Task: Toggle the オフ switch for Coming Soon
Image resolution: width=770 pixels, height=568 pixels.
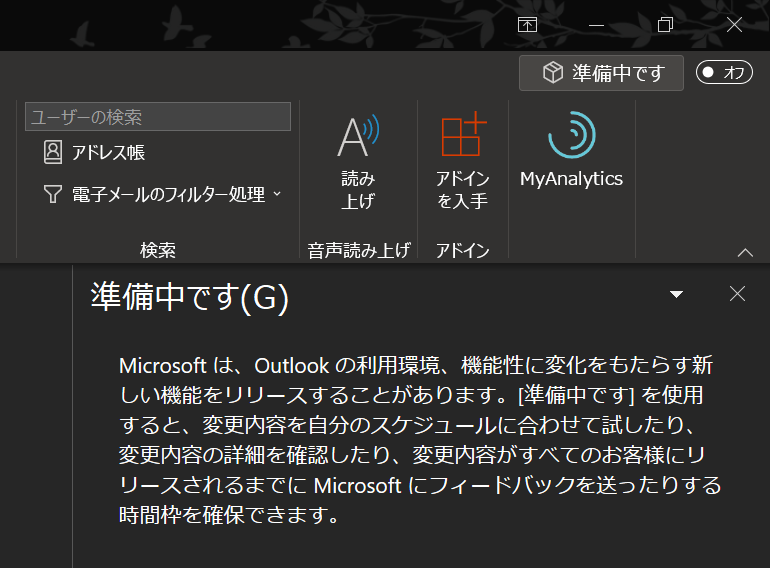Action: 724,73
